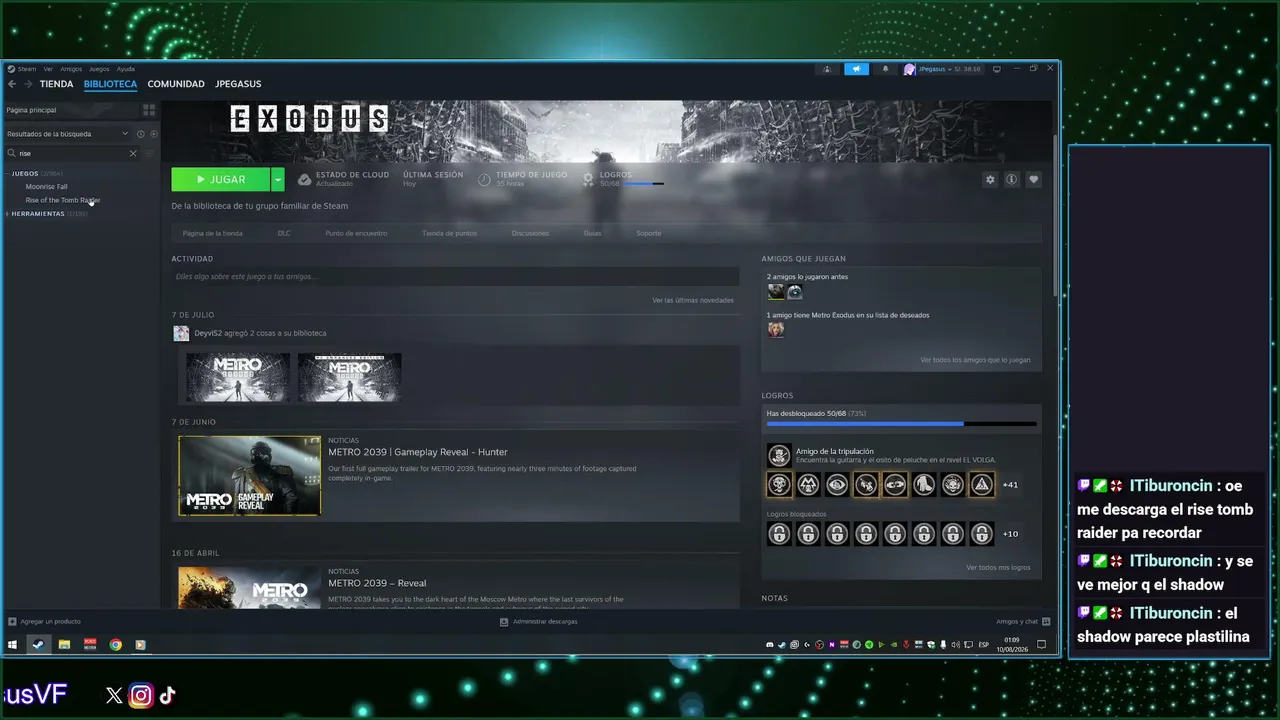Open the TIENDA tab
This screenshot has width=1280, height=720.
(57, 84)
